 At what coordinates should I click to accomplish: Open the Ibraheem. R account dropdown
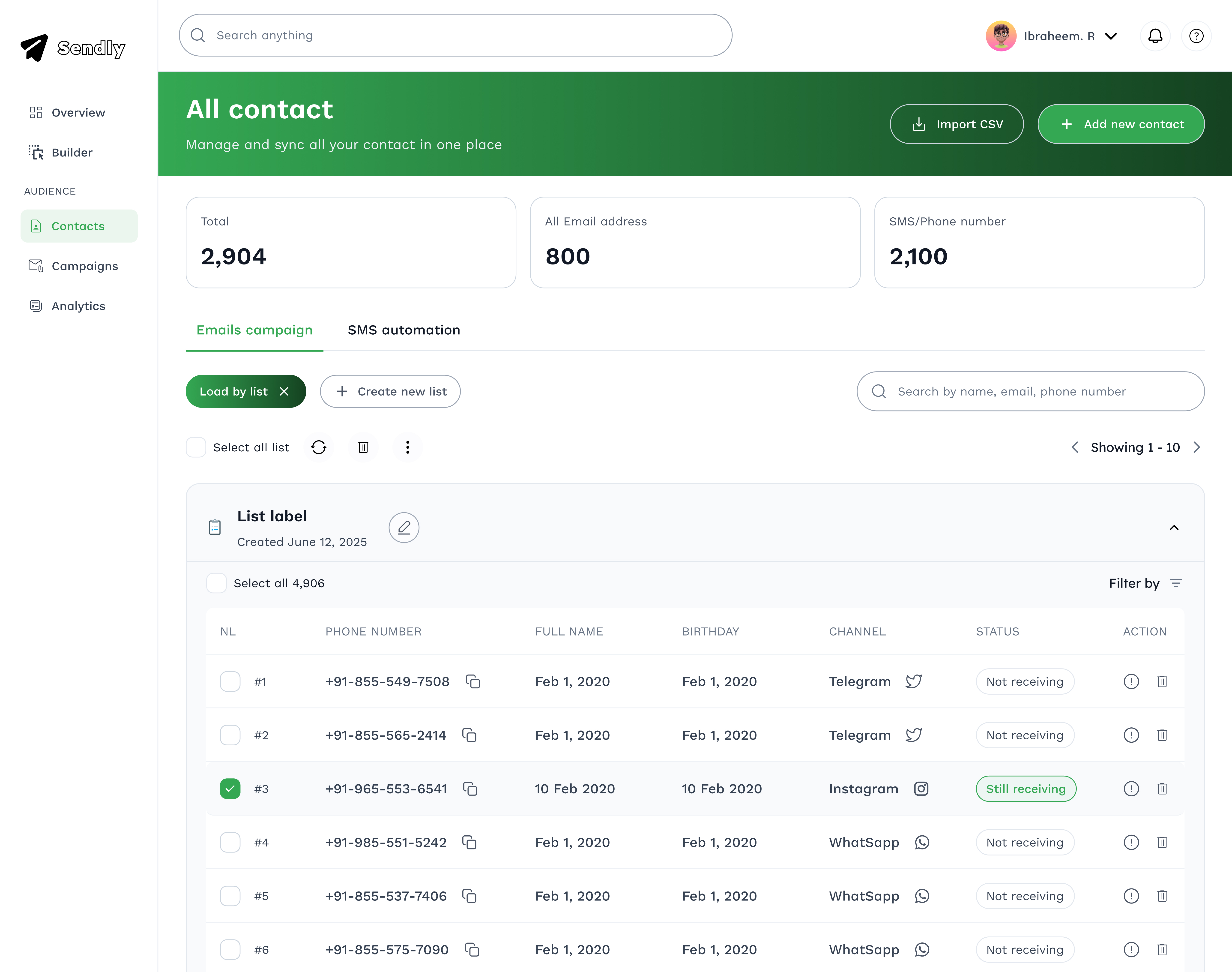(x=1111, y=36)
